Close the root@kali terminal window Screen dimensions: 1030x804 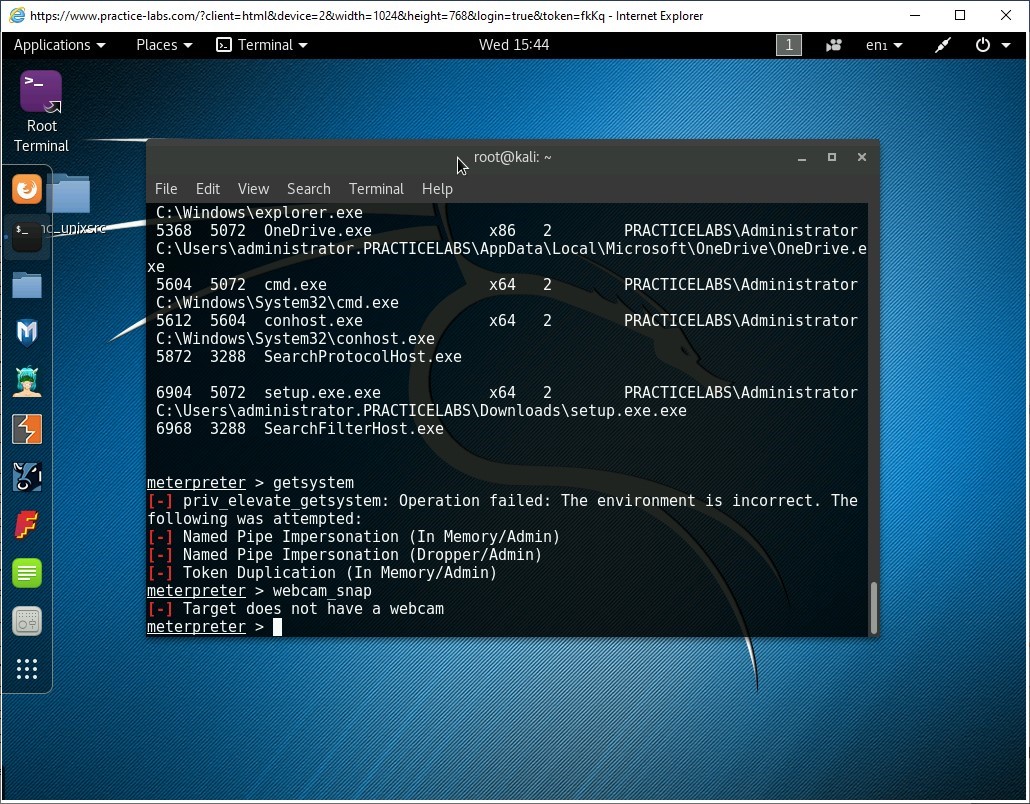pyautogui.click(x=862, y=158)
